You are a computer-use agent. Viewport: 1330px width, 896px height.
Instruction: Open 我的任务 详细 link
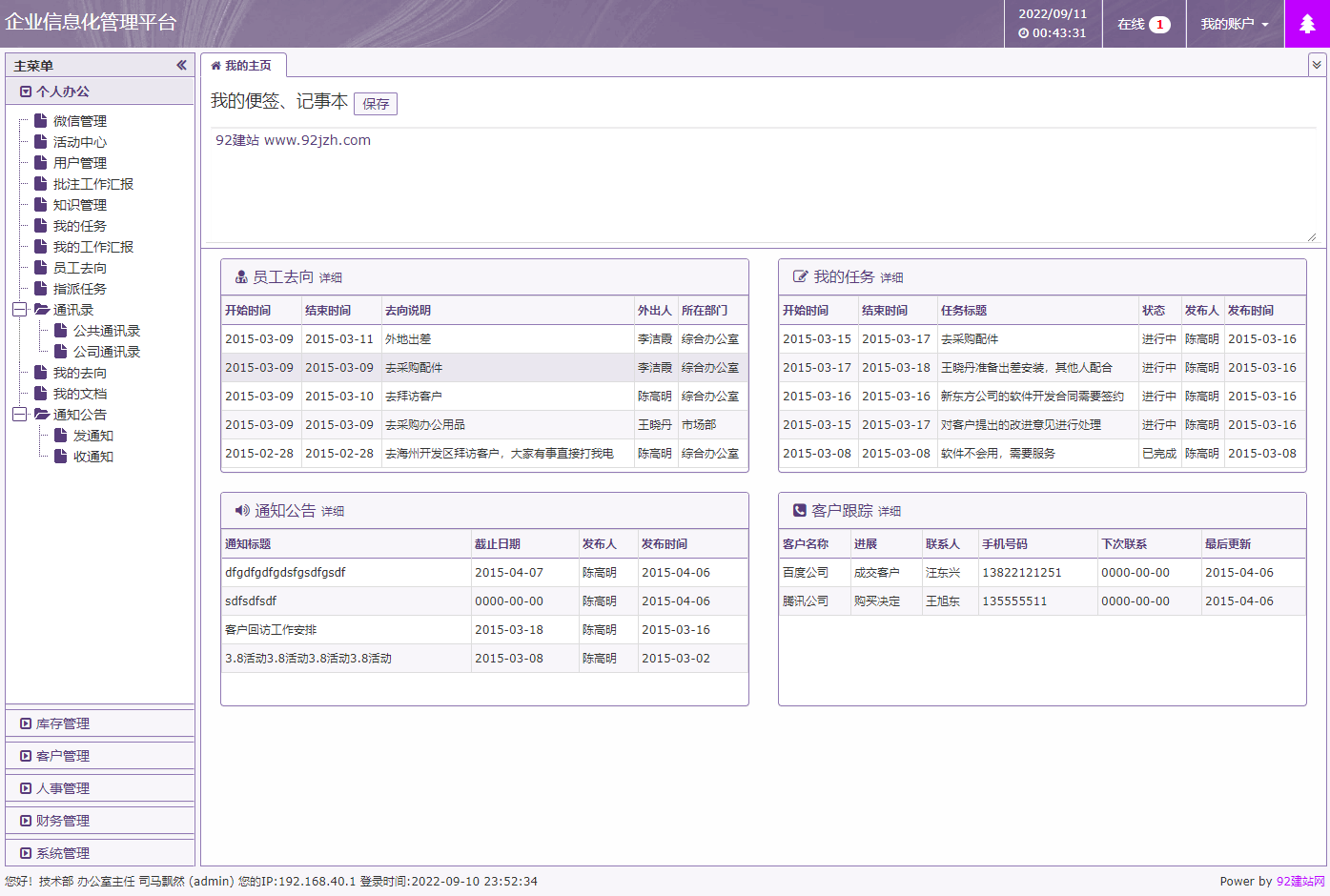coord(892,278)
